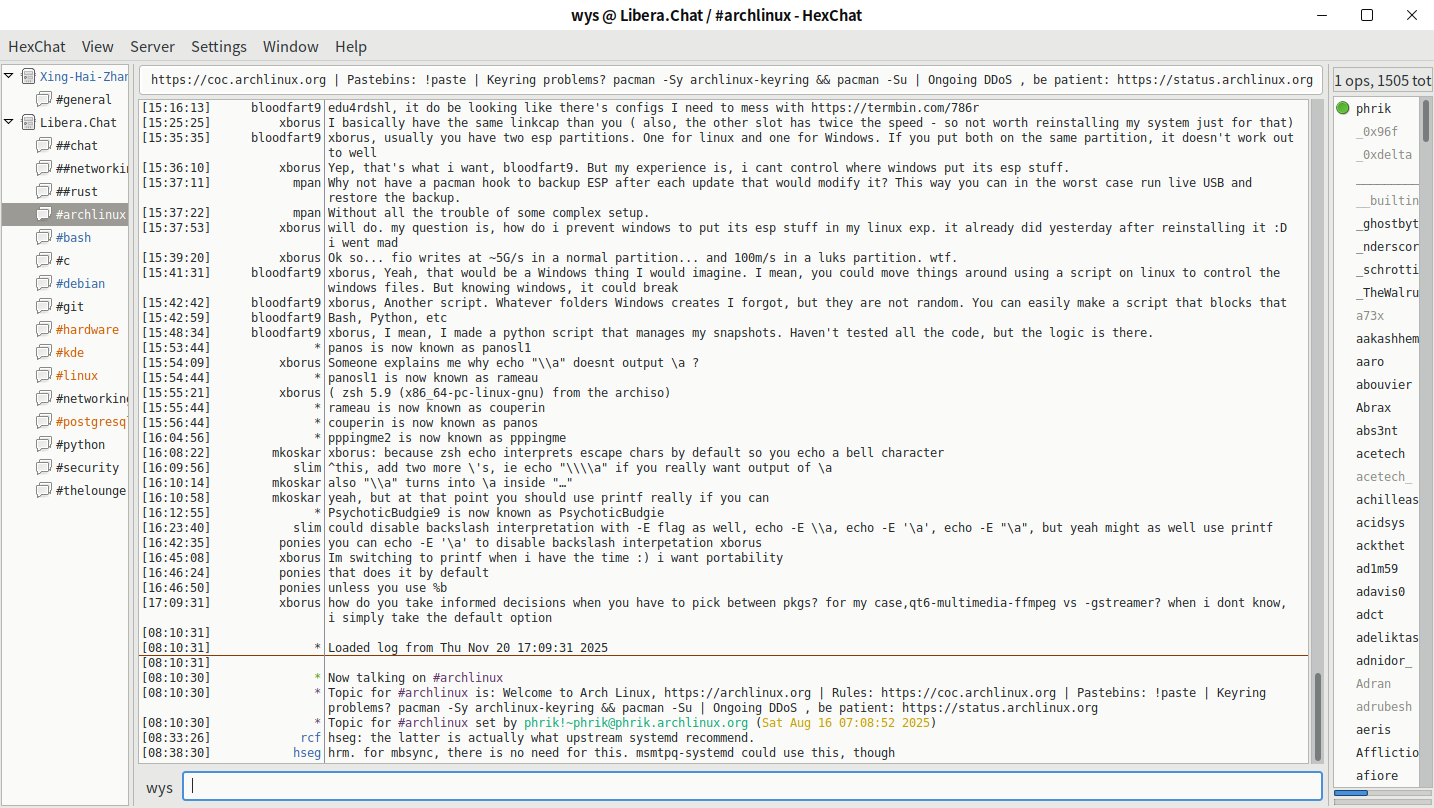
Task: Click the wys nickname button
Action: coord(159,787)
